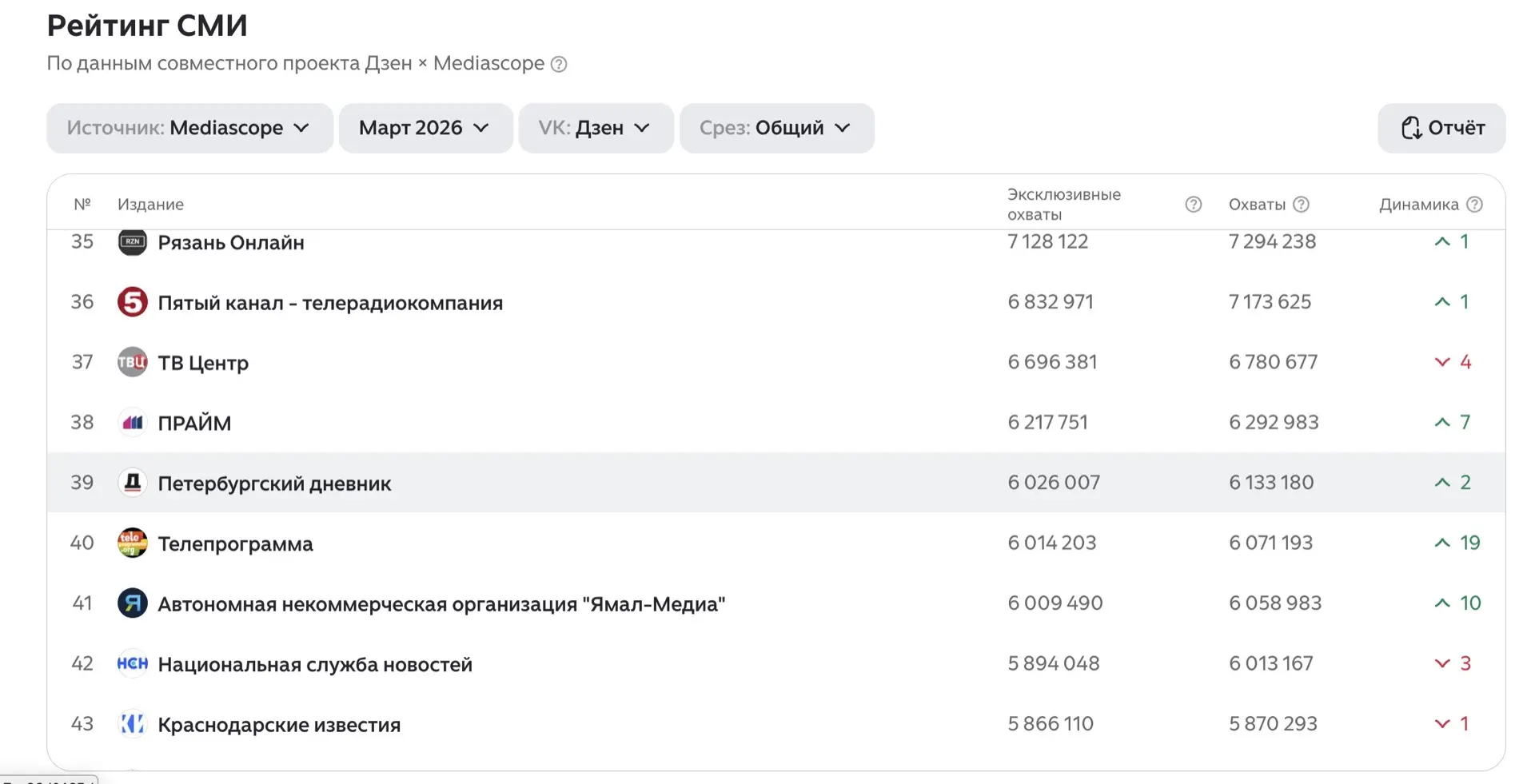Click info icon beside Дзен × Mediascope subtitle
Image resolution: width=1535 pixels, height=784 pixels.
click(x=559, y=64)
